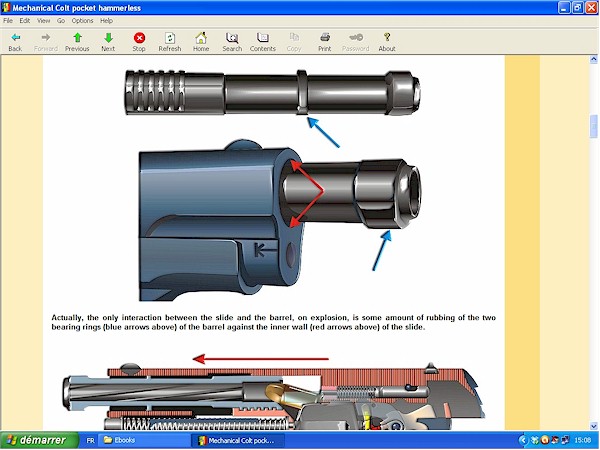The width and height of the screenshot is (600, 450).
Task: Expand hidden system tray icons arrow
Action: 523,440
